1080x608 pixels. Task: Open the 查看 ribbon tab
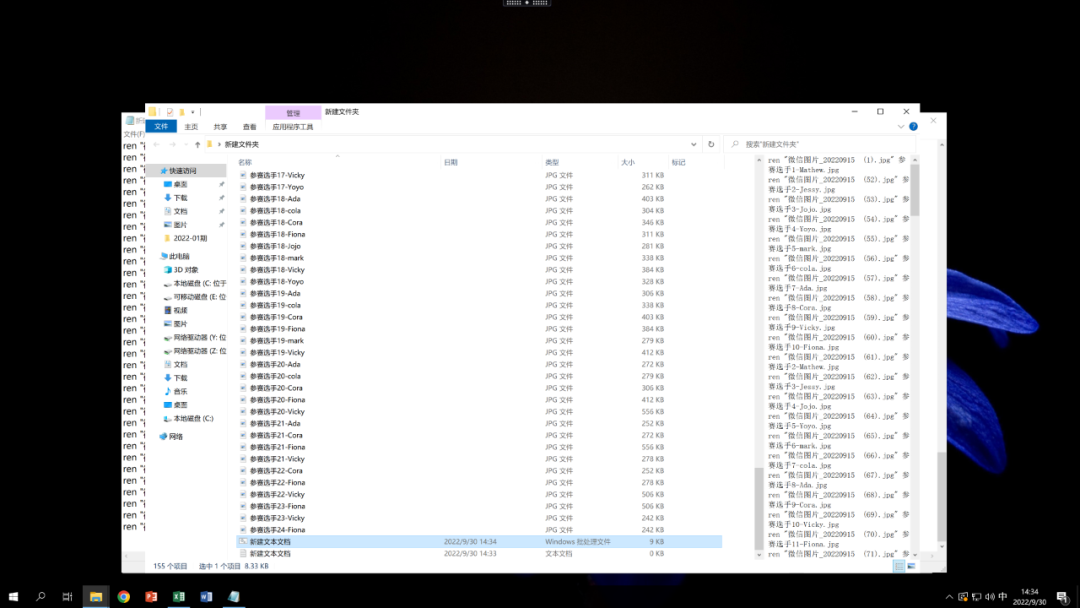point(249,127)
